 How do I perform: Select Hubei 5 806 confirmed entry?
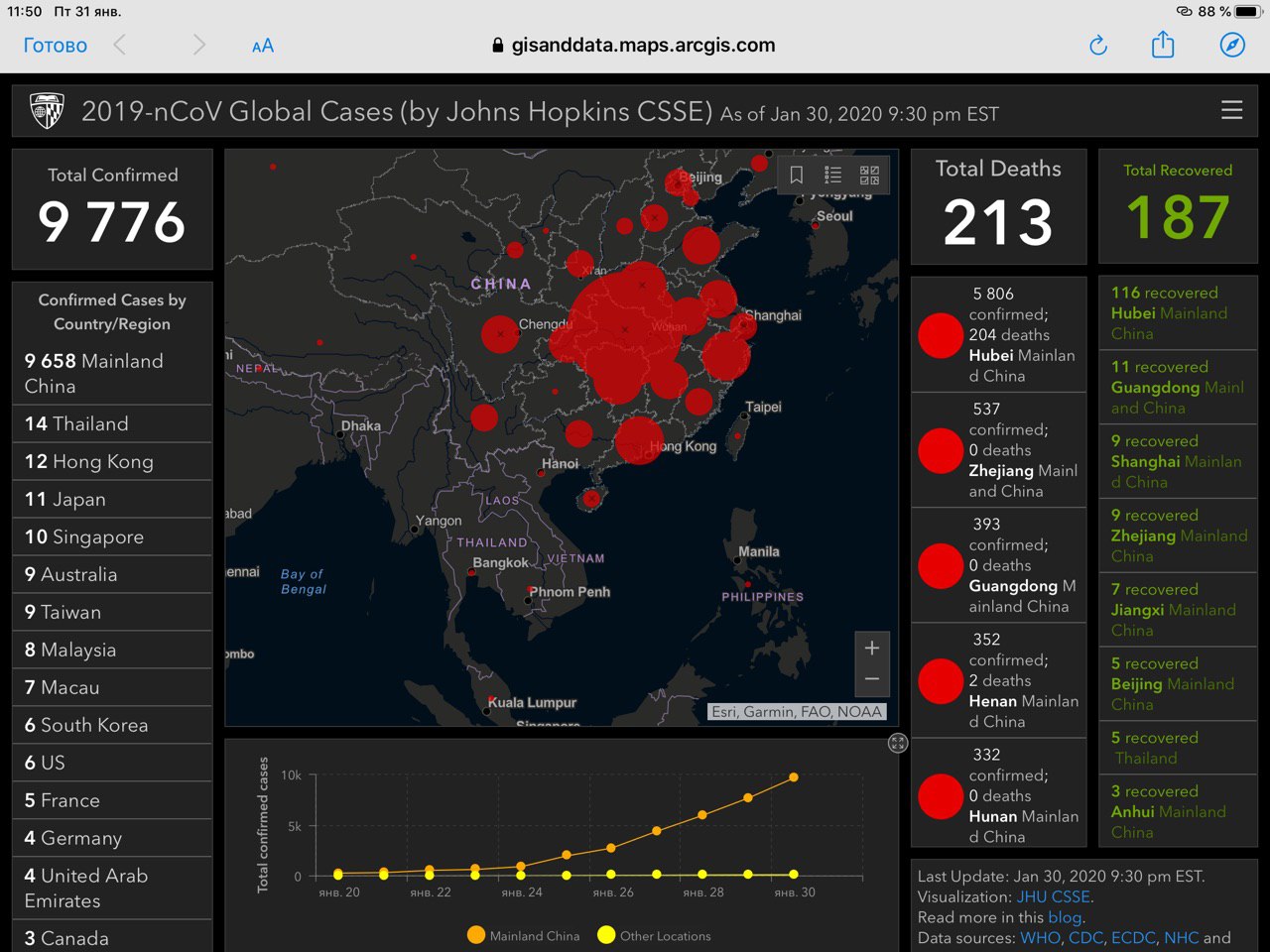pos(998,335)
